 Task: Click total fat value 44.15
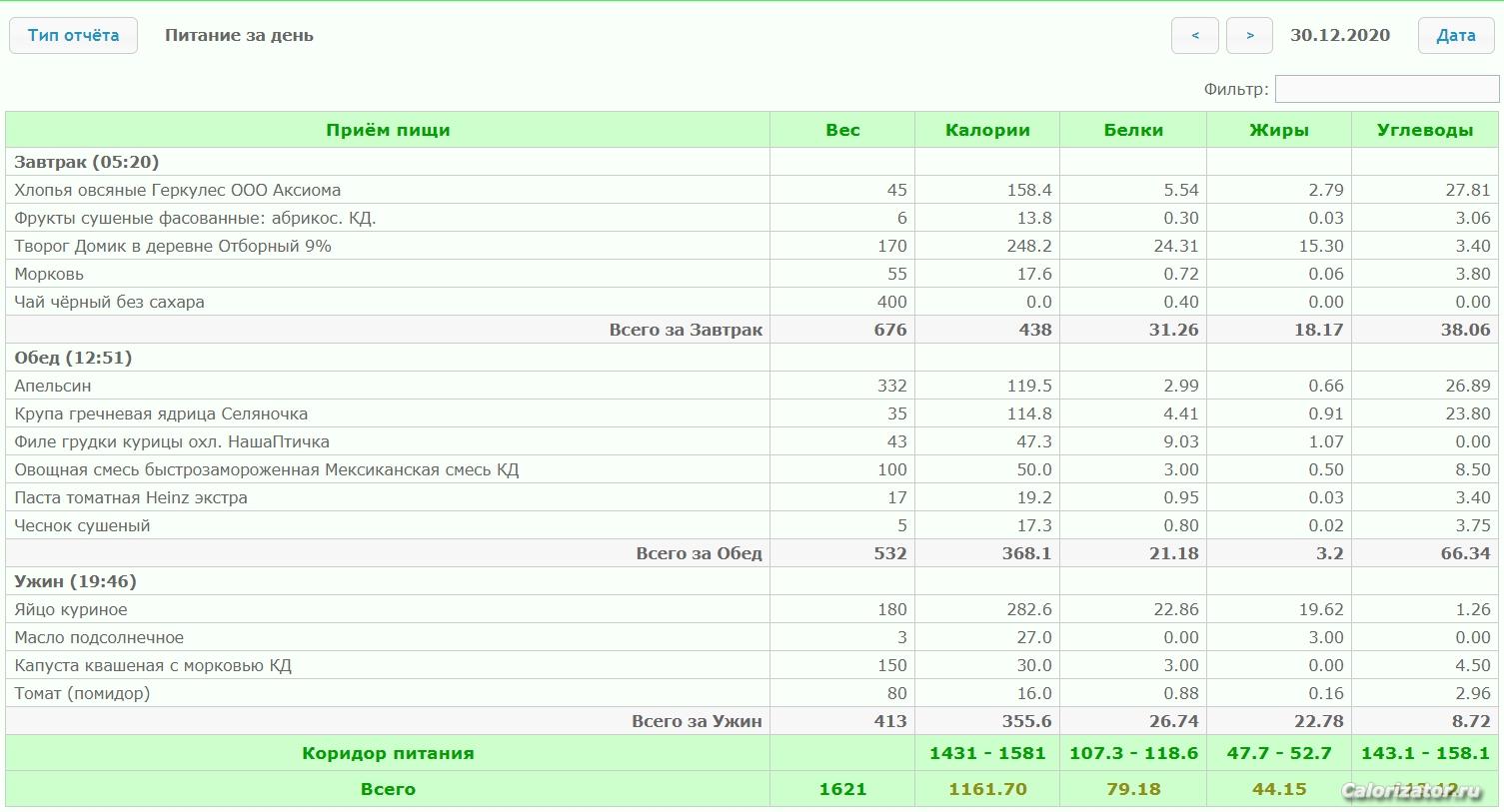(x=1279, y=789)
